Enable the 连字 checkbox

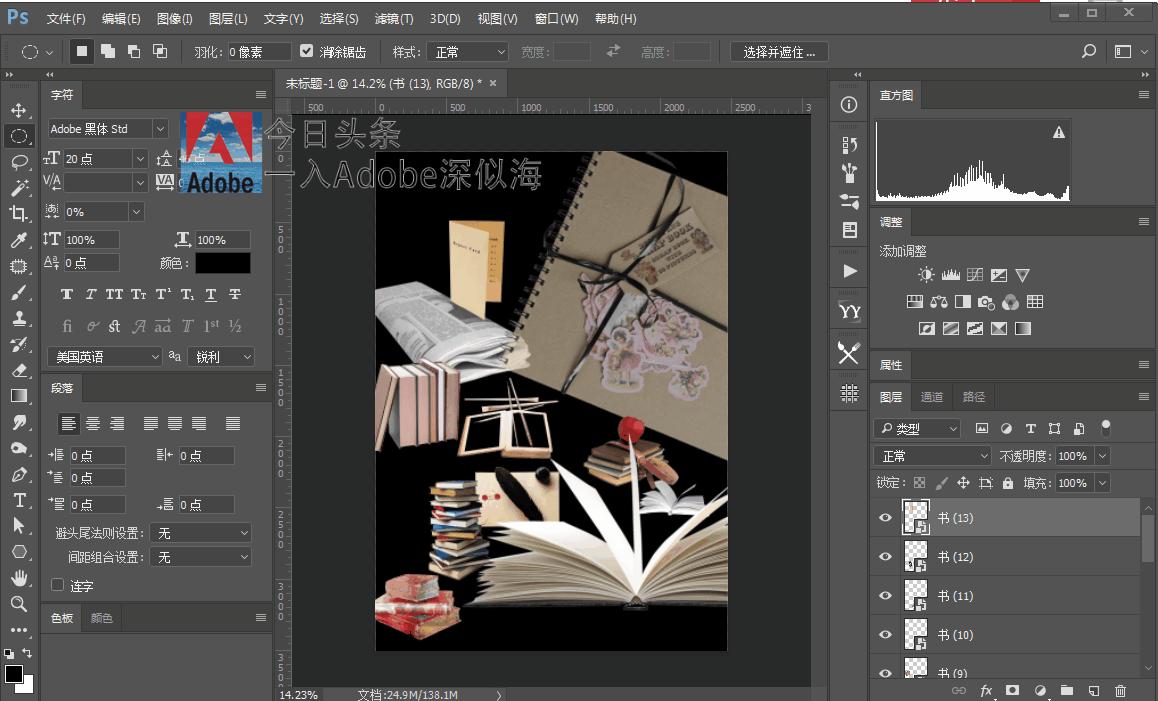coord(57,586)
